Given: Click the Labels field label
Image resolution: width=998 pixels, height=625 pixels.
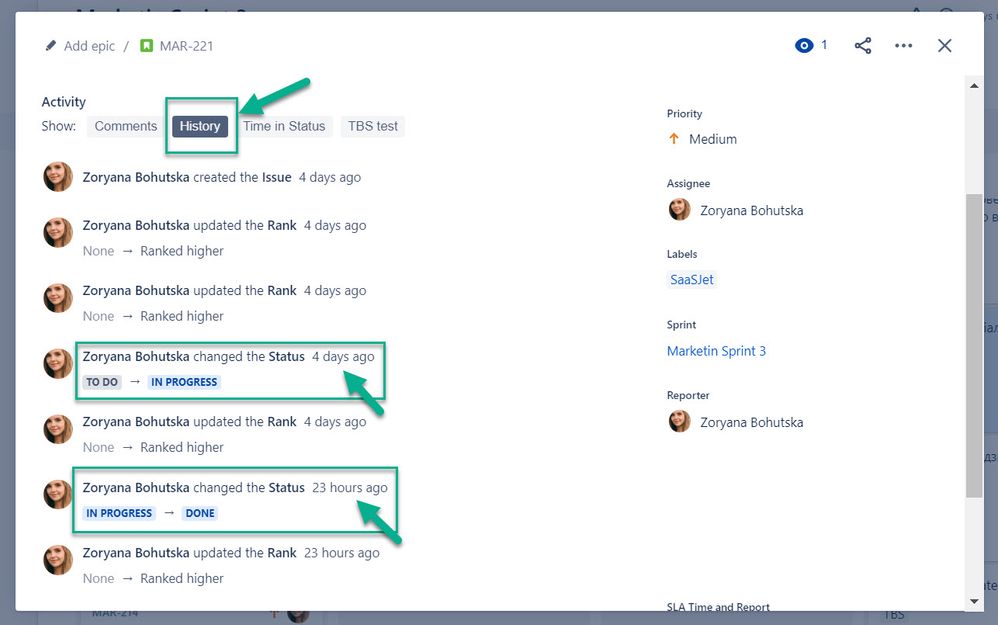Looking at the screenshot, I should pyautogui.click(x=682, y=254).
